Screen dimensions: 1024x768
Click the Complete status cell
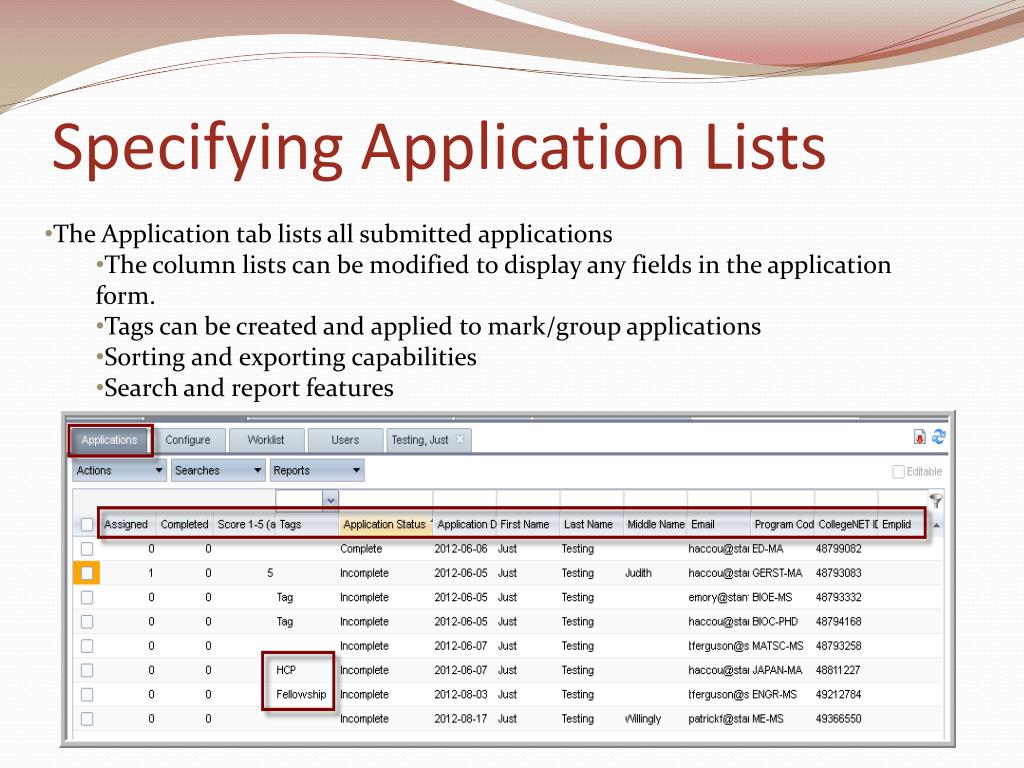361,549
